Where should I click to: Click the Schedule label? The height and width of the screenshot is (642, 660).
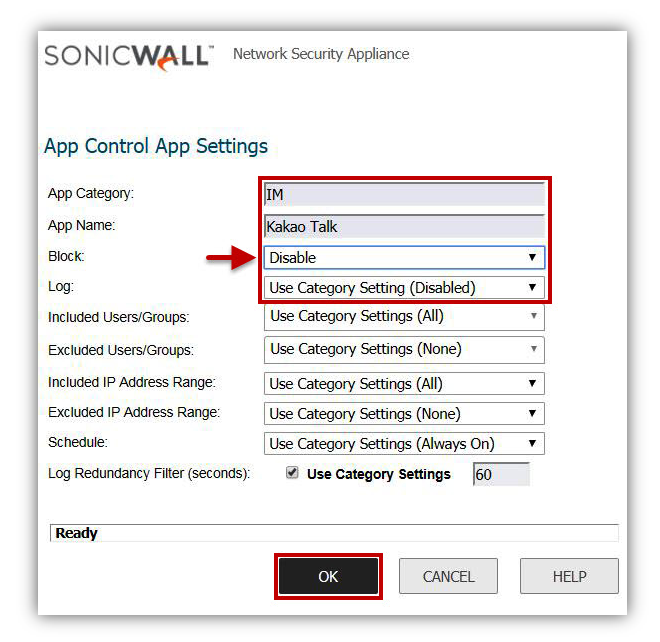point(80,442)
